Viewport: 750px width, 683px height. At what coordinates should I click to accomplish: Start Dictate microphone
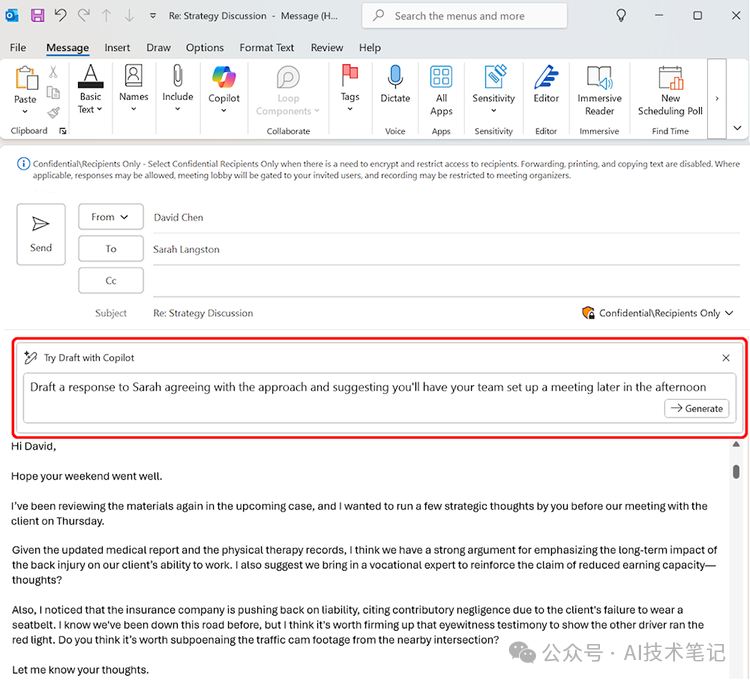395,84
